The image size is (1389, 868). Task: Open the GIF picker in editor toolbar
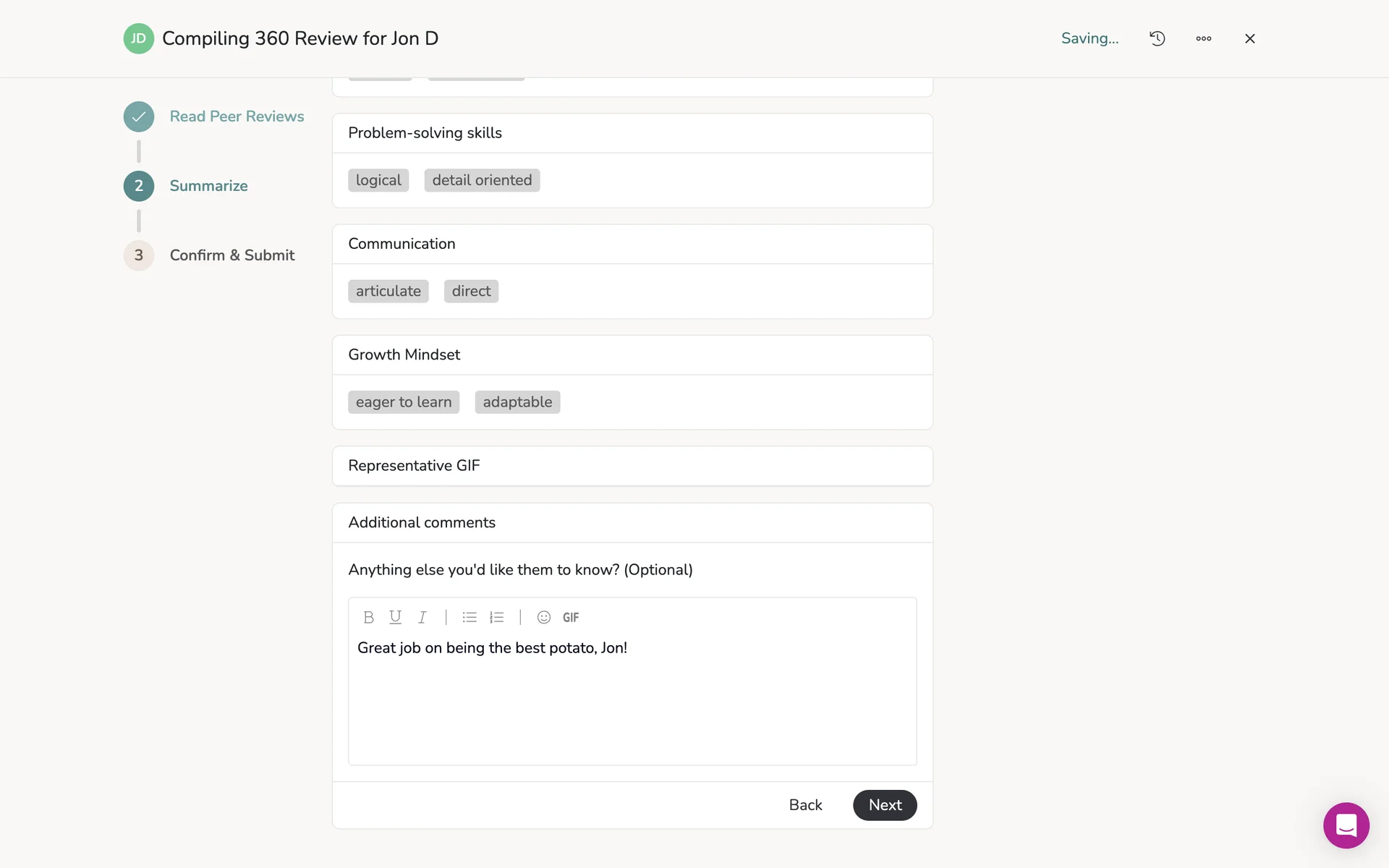pyautogui.click(x=571, y=617)
